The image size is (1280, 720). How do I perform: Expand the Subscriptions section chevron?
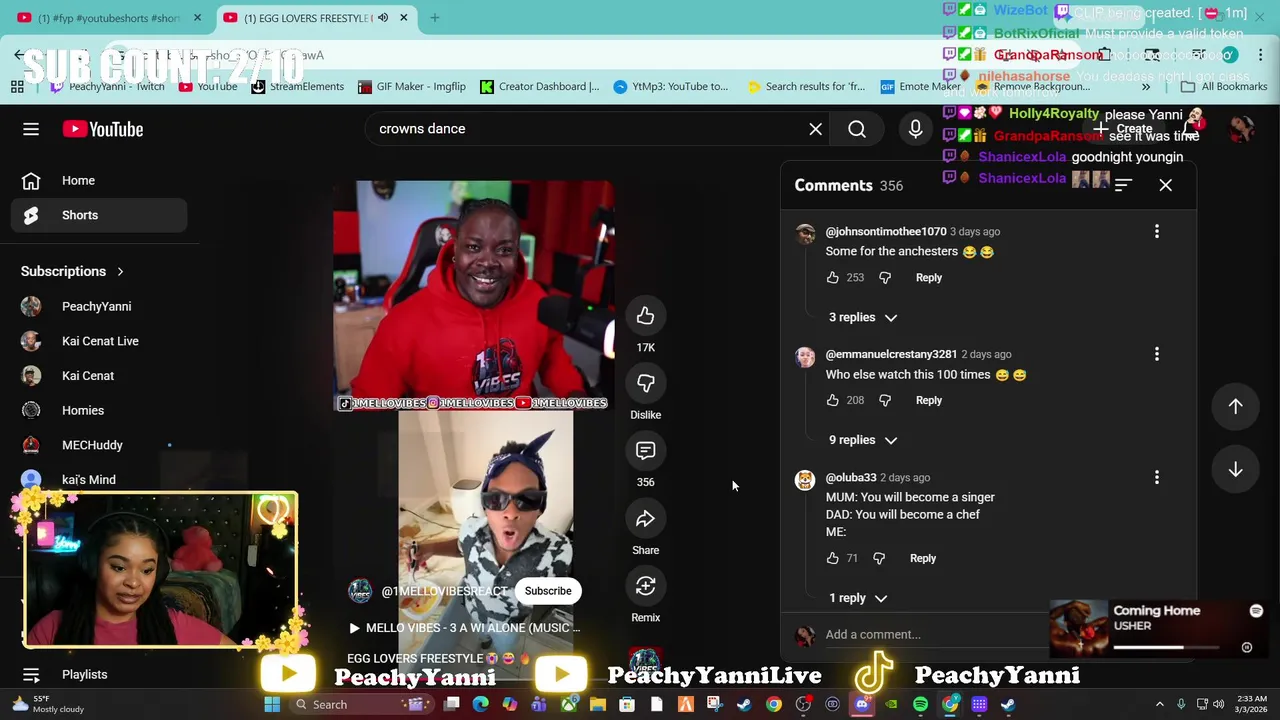click(x=120, y=272)
